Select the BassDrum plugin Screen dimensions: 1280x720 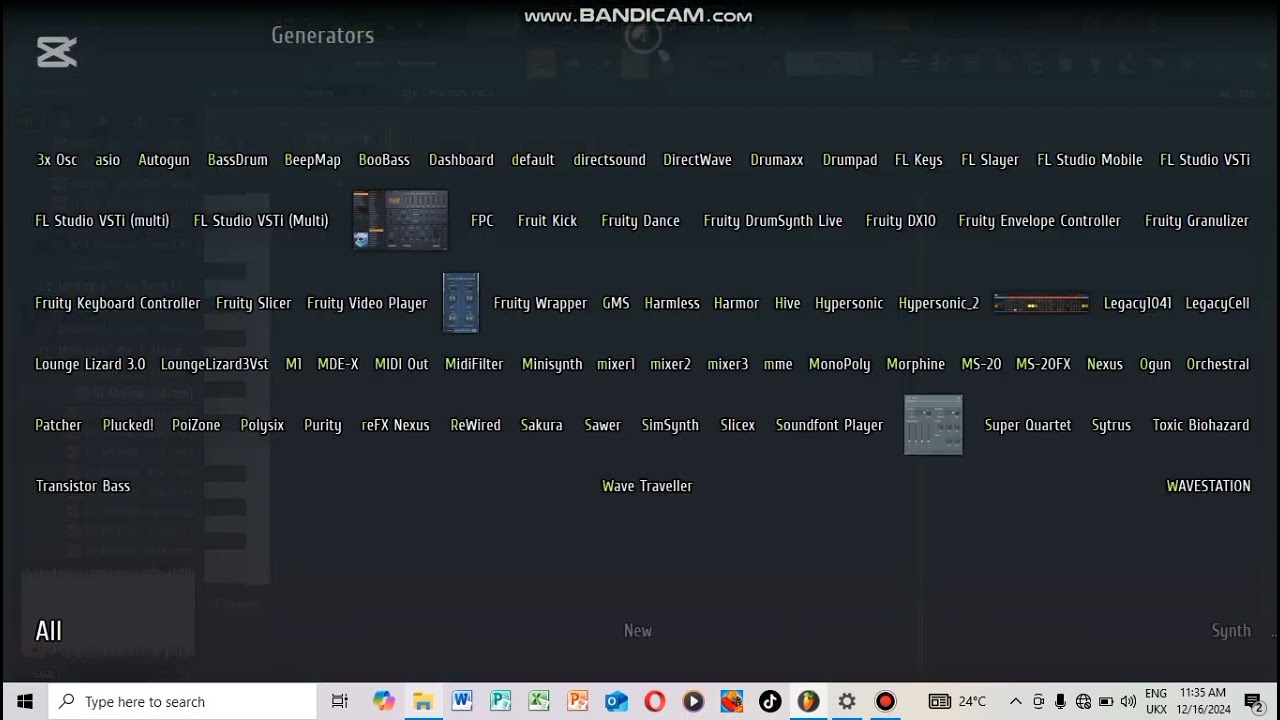click(x=238, y=160)
